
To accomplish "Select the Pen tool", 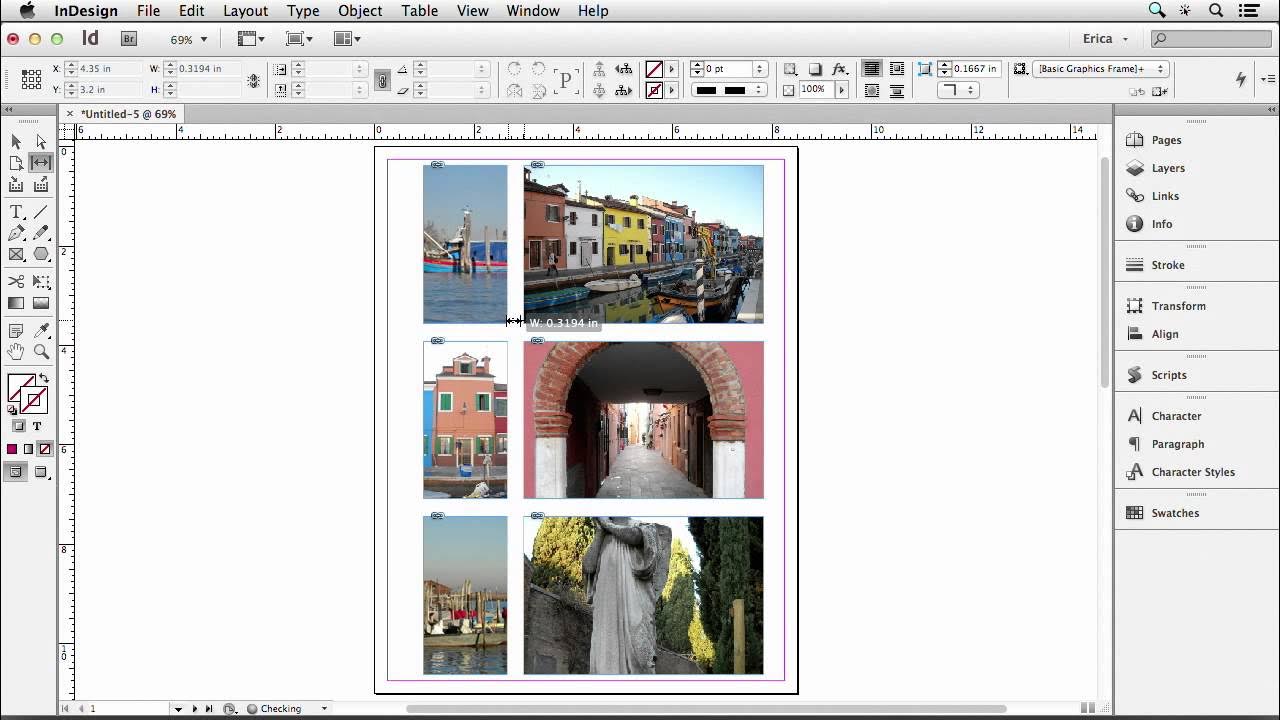I will [16, 233].
